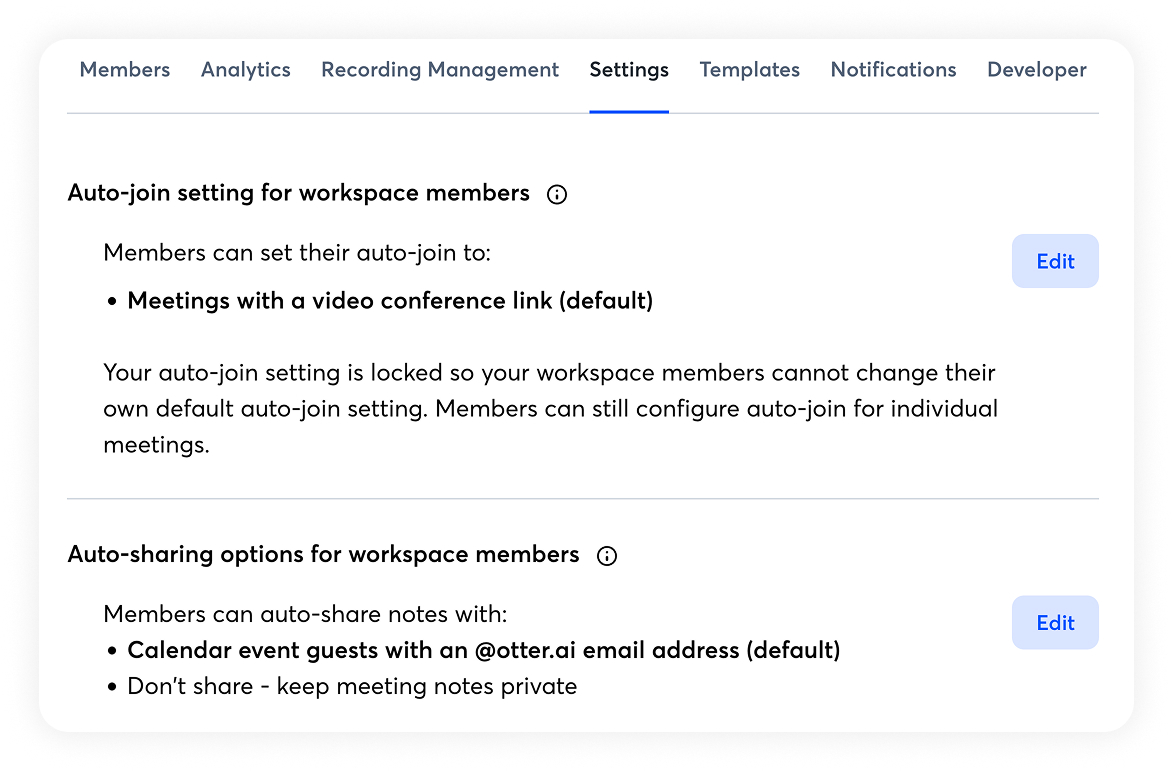Click the locked auto-join explanation paragraph
The height and width of the screenshot is (771, 1173).
[x=550, y=409]
